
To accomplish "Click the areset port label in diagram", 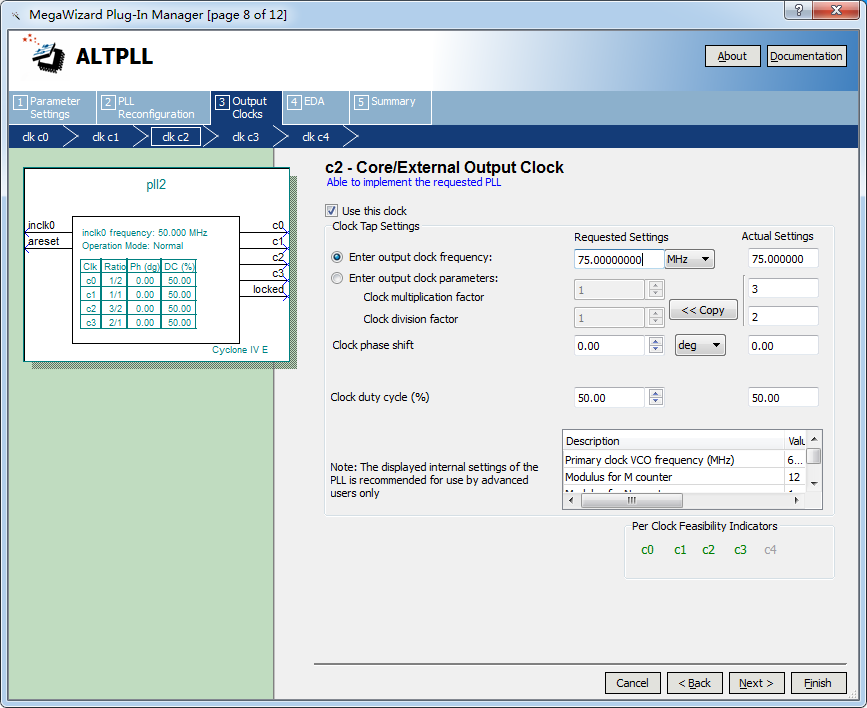I will pos(44,241).
